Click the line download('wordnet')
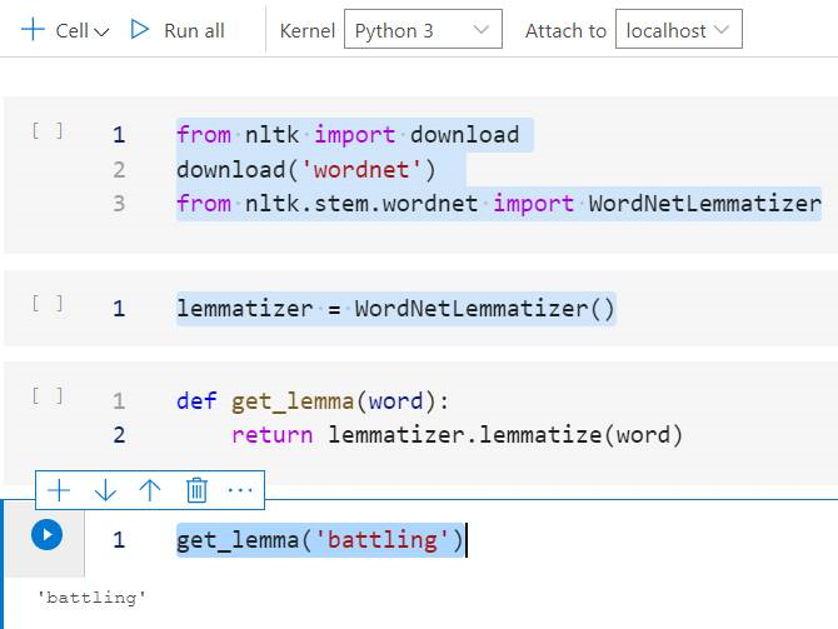 tap(306, 170)
